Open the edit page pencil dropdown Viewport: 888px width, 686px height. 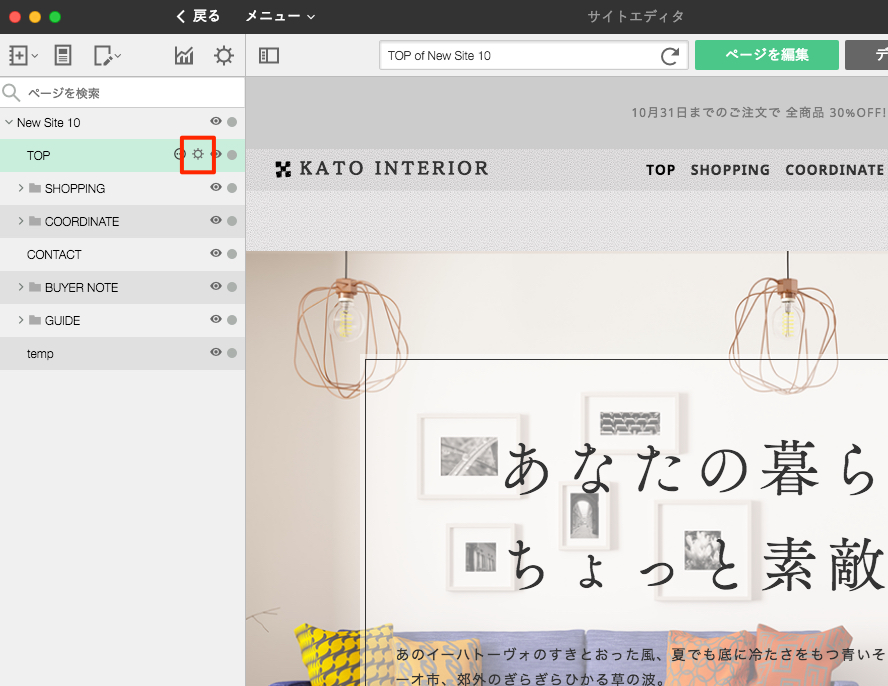[107, 56]
